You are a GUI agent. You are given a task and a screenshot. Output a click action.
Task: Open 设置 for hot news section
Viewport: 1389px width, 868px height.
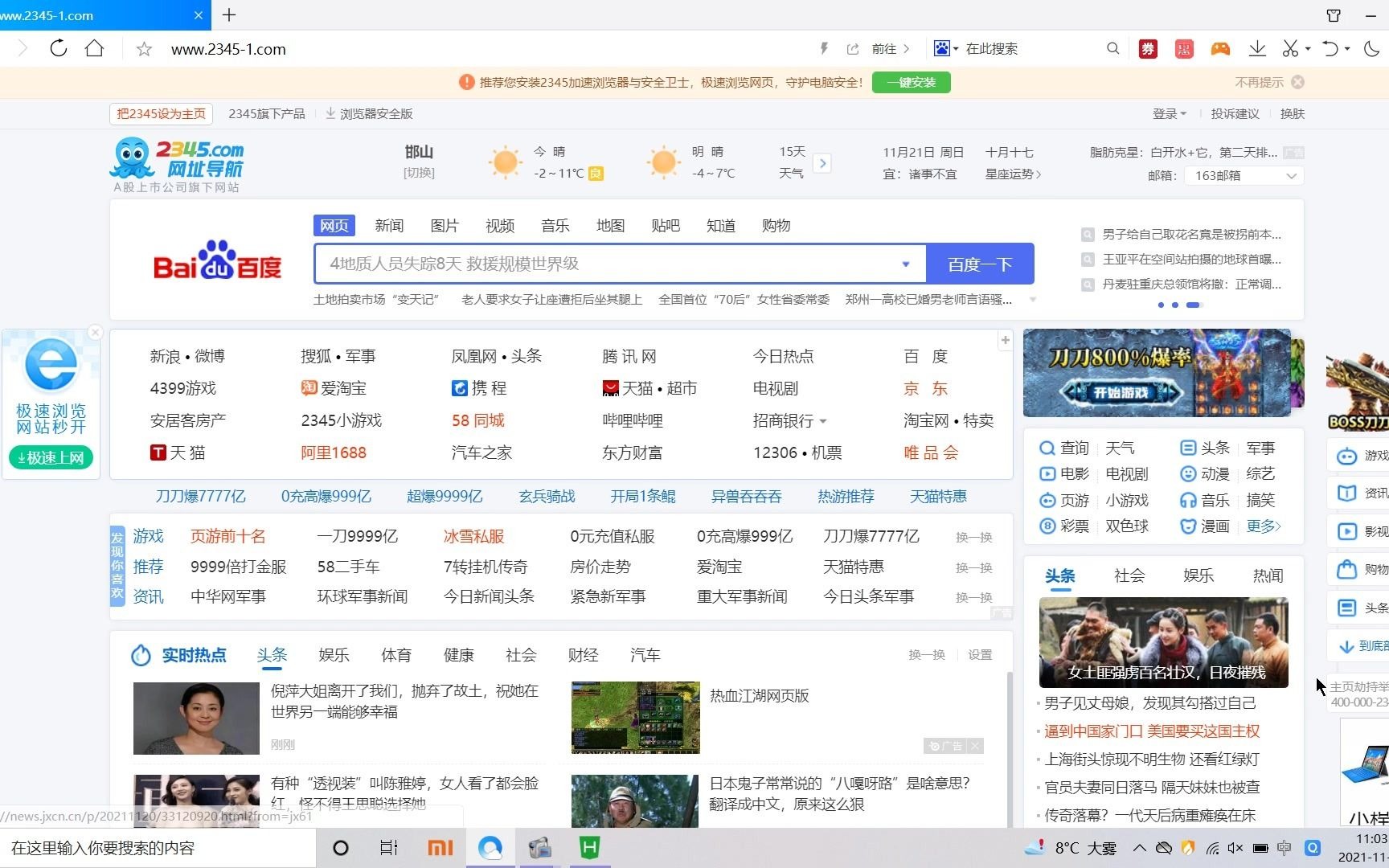(x=980, y=655)
